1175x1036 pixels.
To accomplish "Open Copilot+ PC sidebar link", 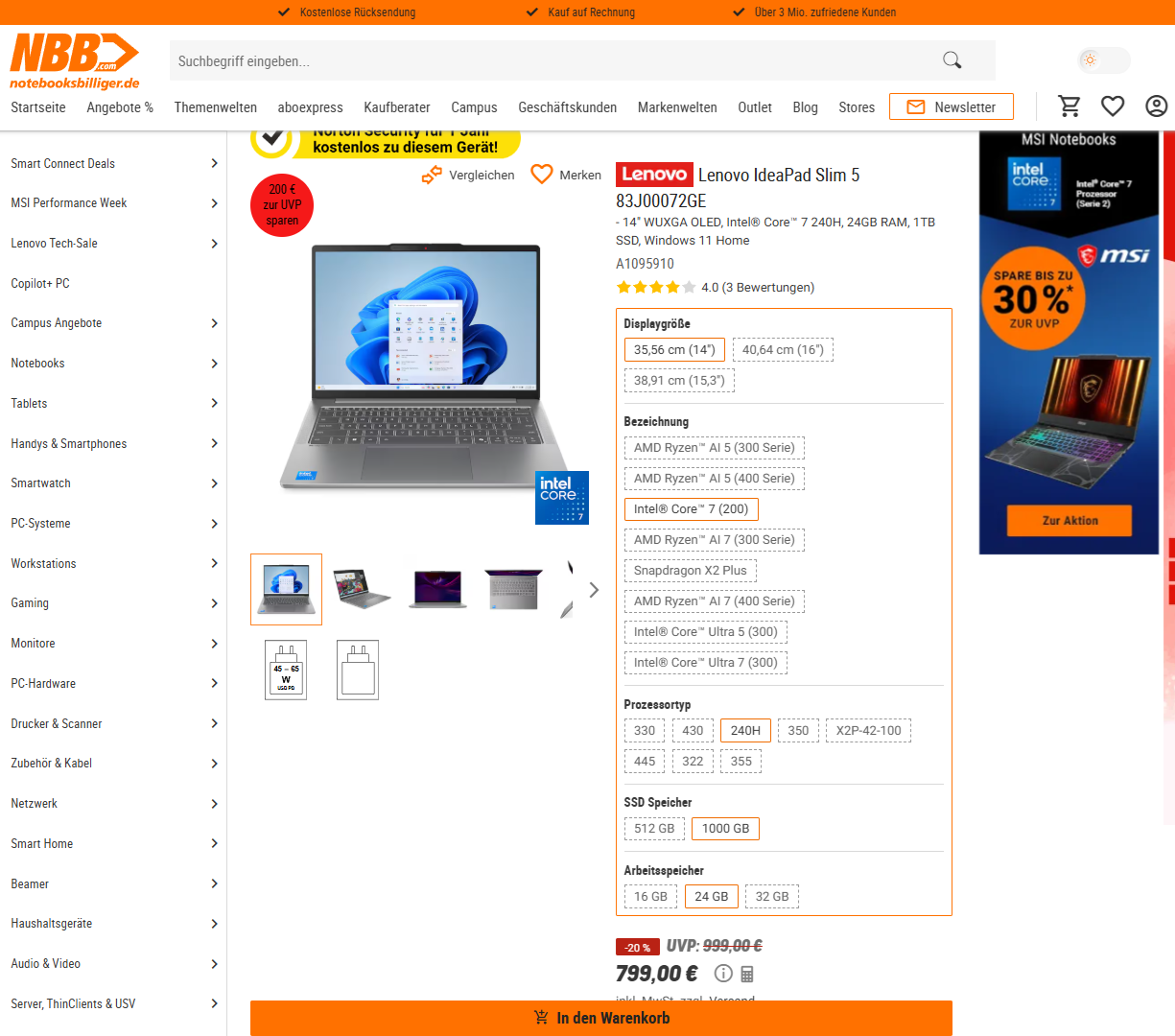I will click(x=40, y=283).
